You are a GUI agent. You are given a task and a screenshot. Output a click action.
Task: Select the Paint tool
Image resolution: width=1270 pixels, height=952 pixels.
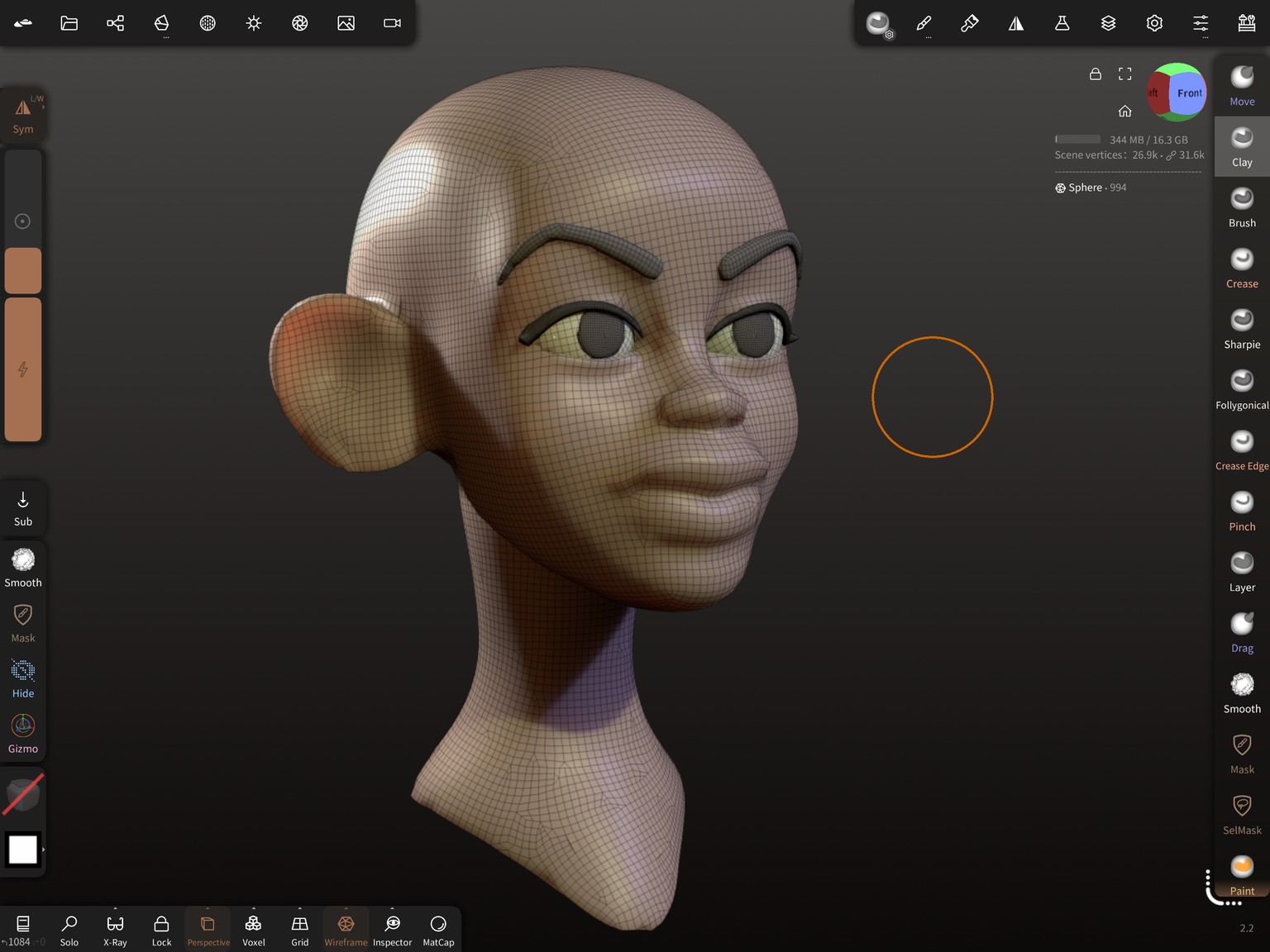[1242, 875]
